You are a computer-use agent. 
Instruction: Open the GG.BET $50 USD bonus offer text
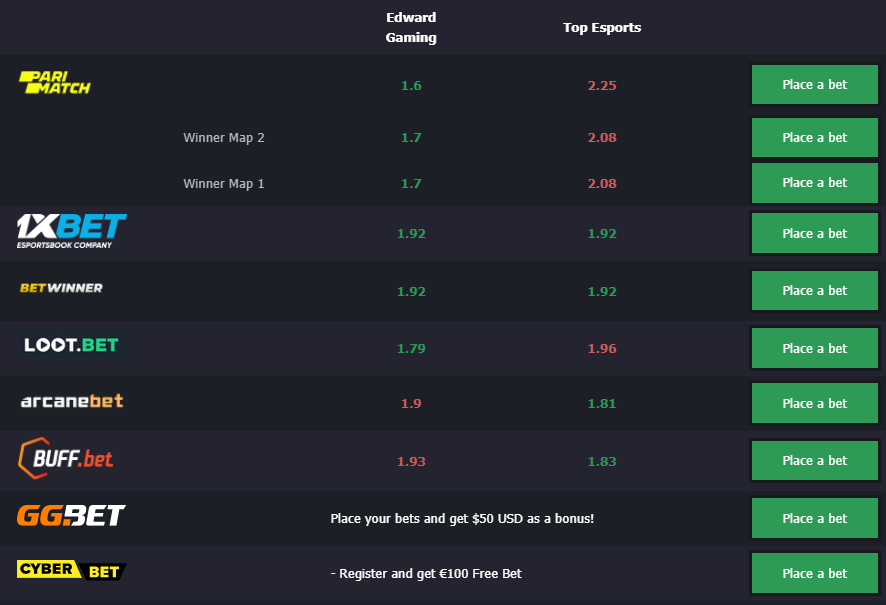pyautogui.click(x=462, y=519)
